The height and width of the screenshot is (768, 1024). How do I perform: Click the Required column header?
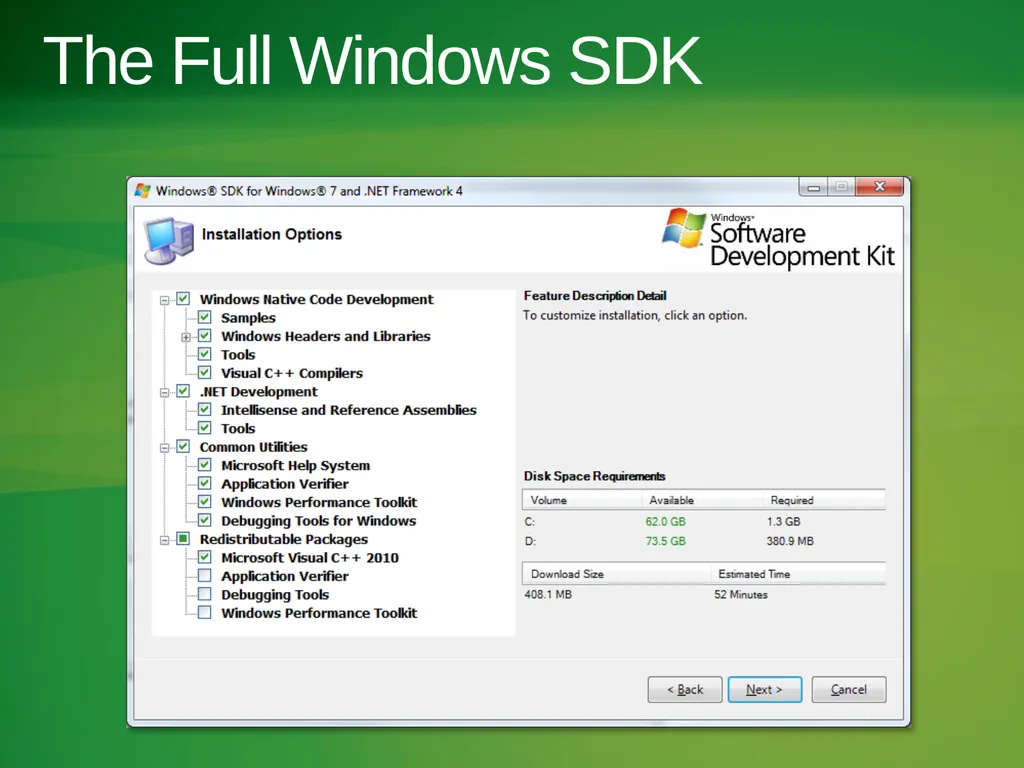[824, 500]
